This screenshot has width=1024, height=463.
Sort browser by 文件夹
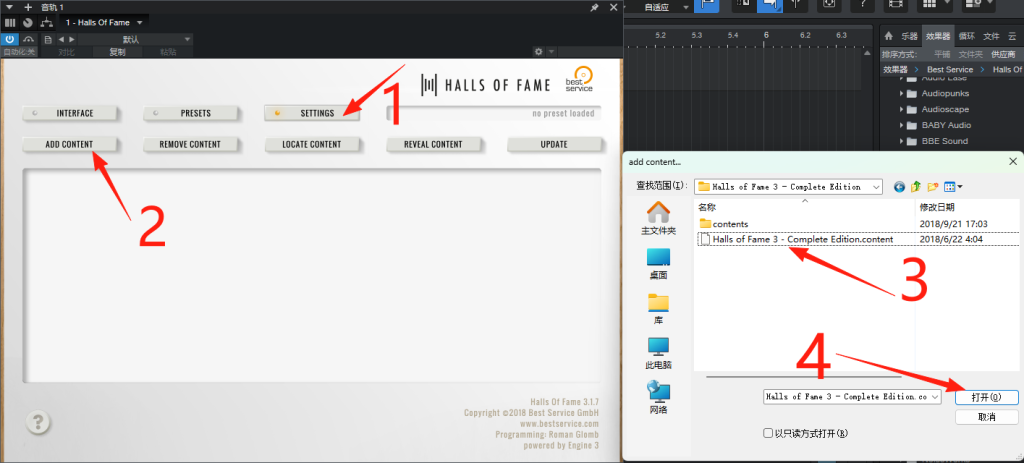(970, 54)
